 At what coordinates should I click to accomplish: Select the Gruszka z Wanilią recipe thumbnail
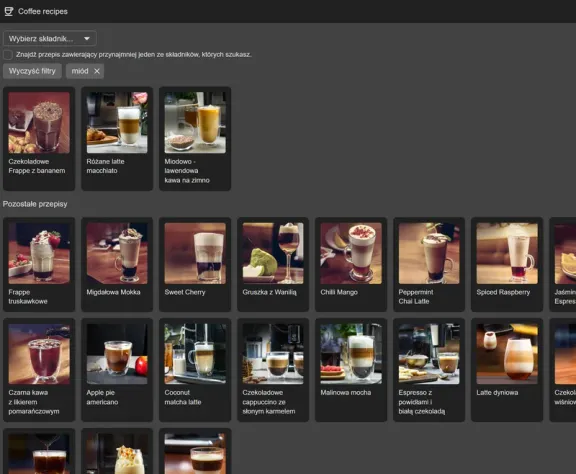273,253
